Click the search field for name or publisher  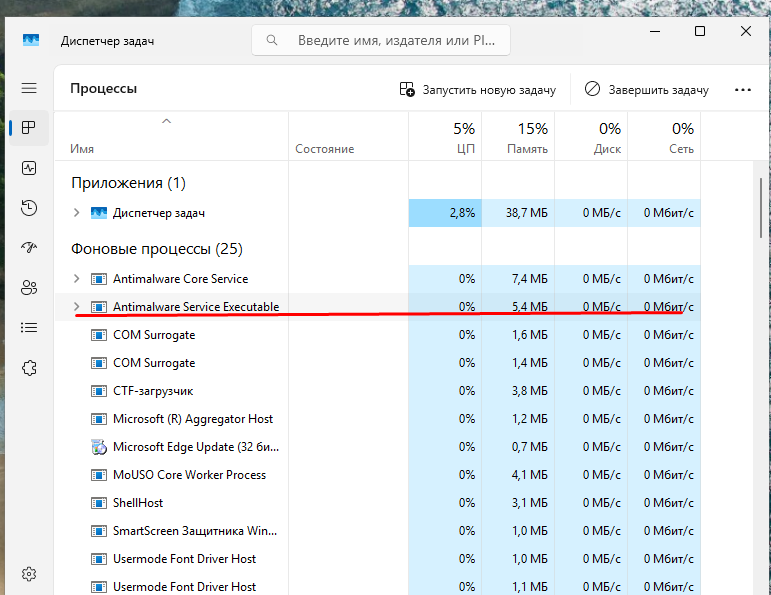click(x=381, y=40)
